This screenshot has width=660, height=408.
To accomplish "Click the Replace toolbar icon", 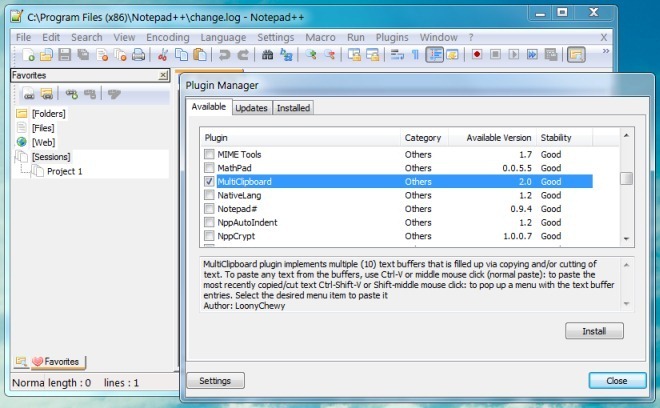I will coord(286,55).
